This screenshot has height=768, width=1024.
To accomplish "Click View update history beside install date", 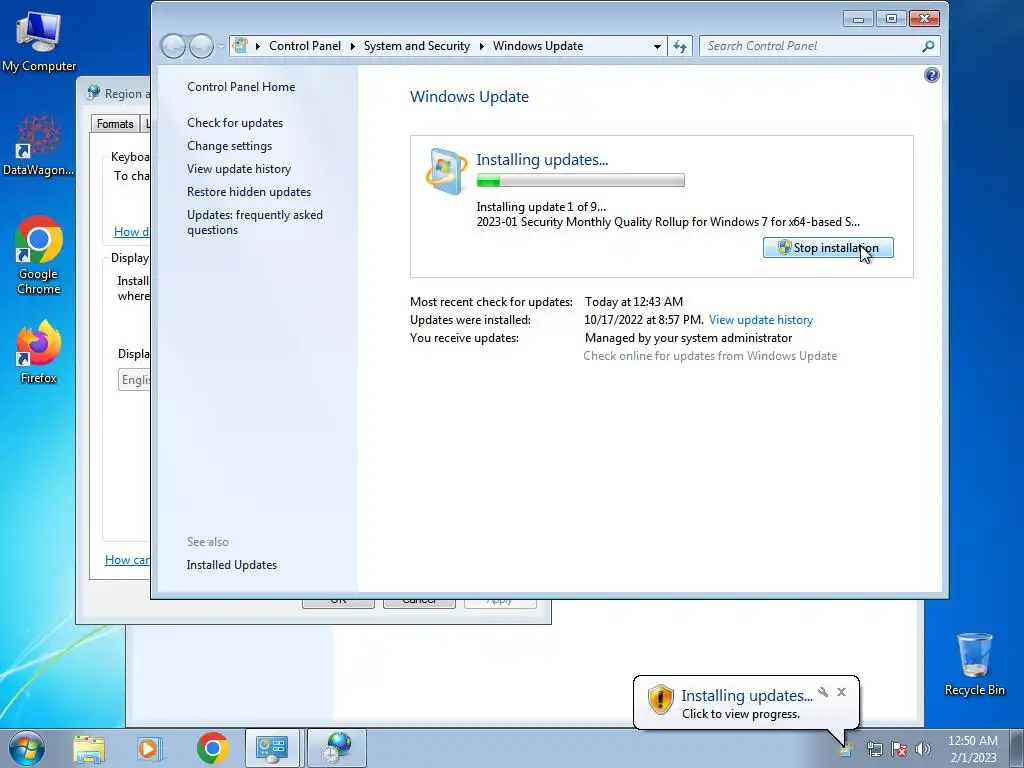I will coord(761,320).
